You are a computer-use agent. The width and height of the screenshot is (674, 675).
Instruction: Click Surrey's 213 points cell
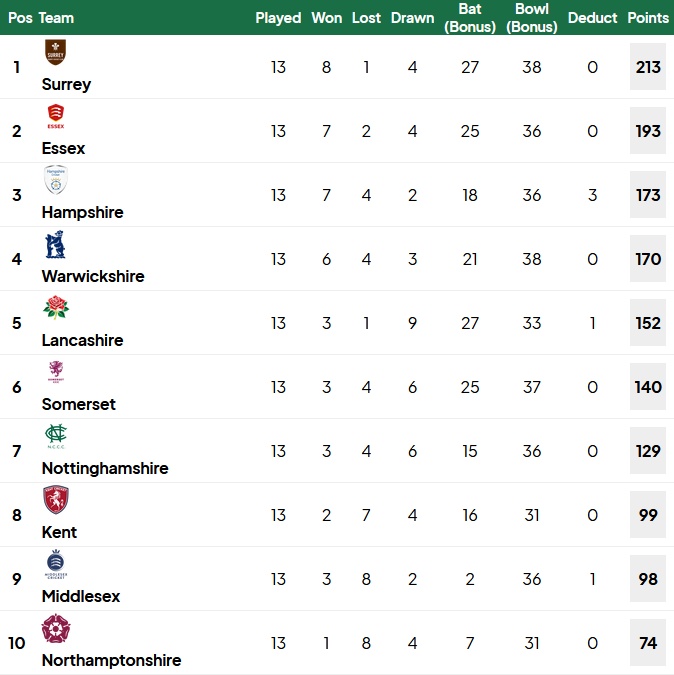(648, 67)
